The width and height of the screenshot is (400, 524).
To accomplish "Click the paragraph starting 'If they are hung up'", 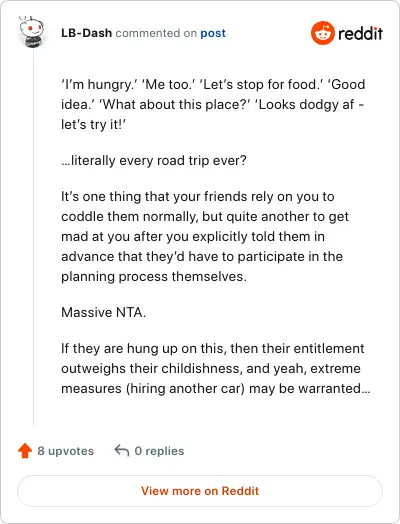I will pyautogui.click(x=216, y=368).
